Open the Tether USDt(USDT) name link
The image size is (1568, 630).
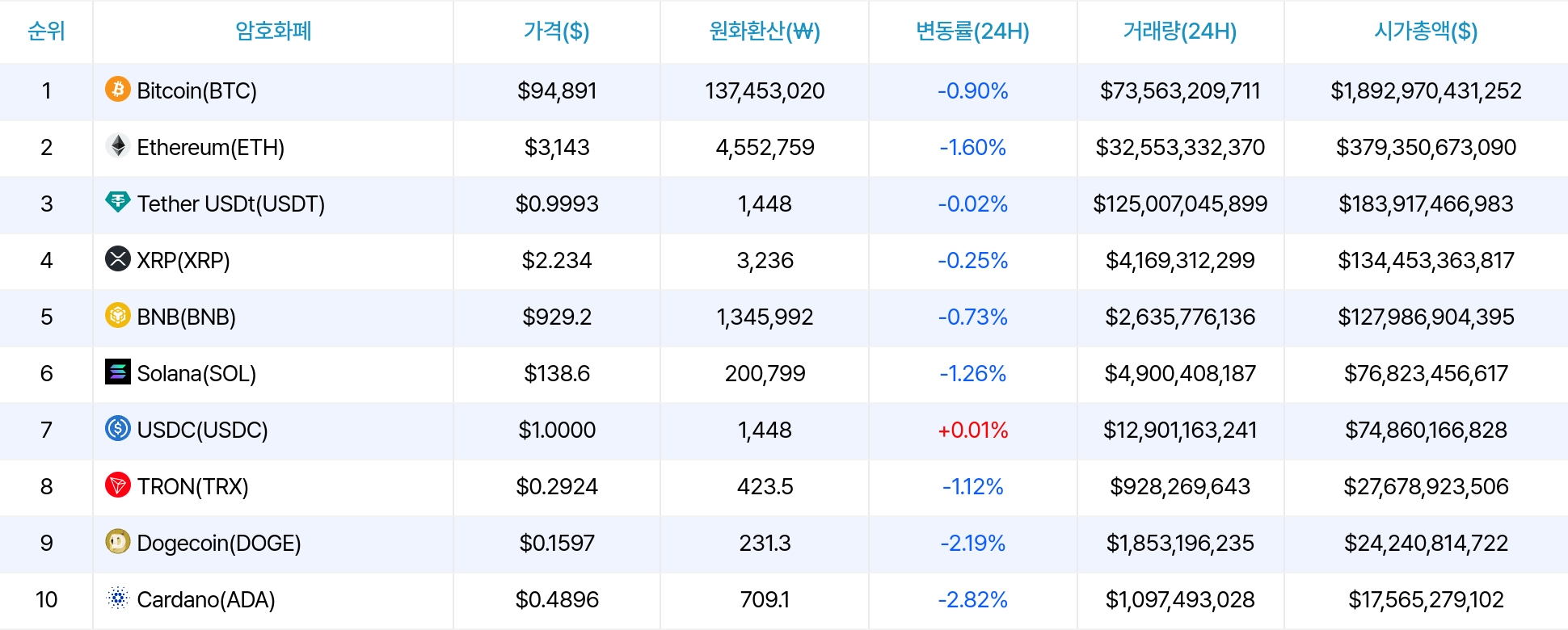click(x=230, y=204)
